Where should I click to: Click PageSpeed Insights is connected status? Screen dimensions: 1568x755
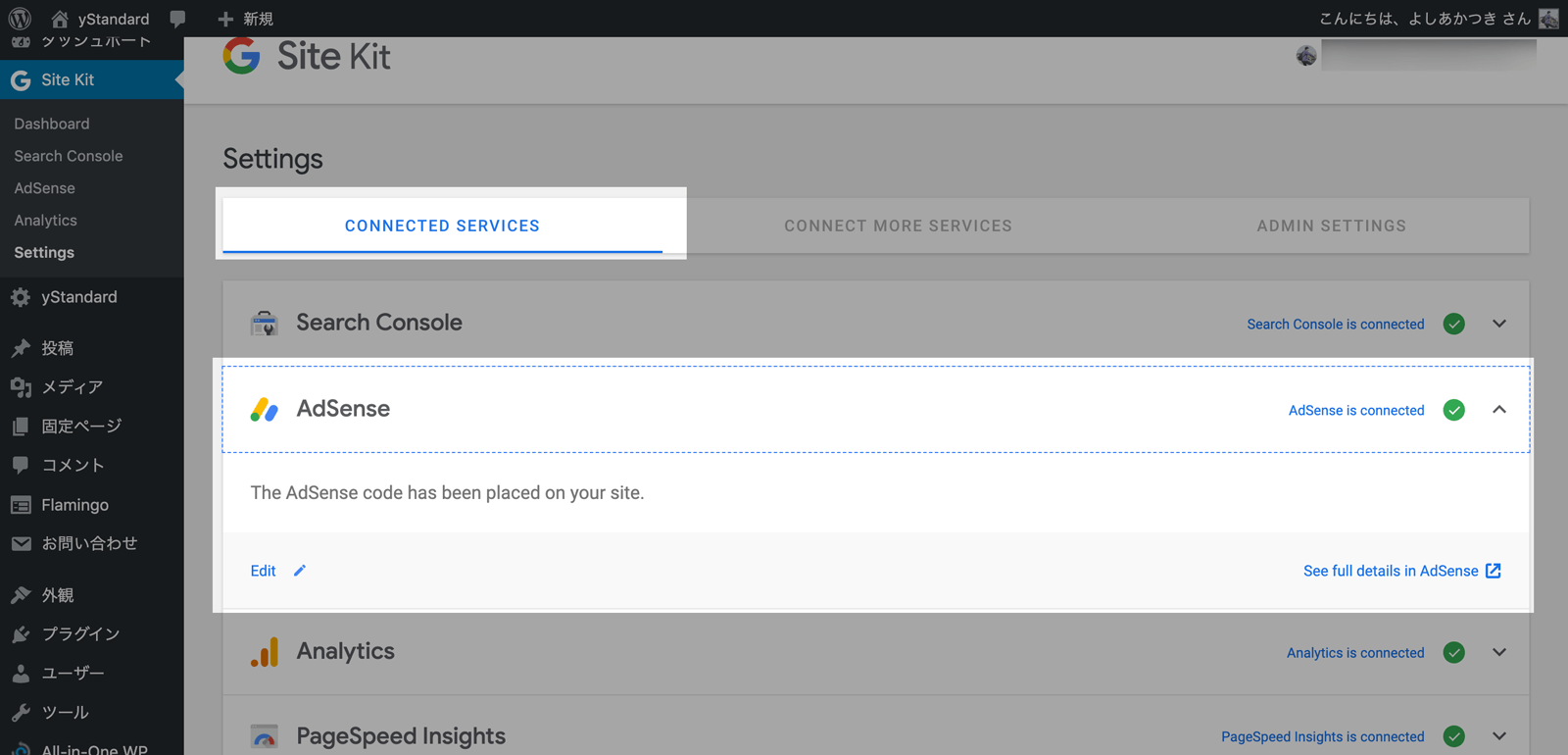pyautogui.click(x=1323, y=736)
